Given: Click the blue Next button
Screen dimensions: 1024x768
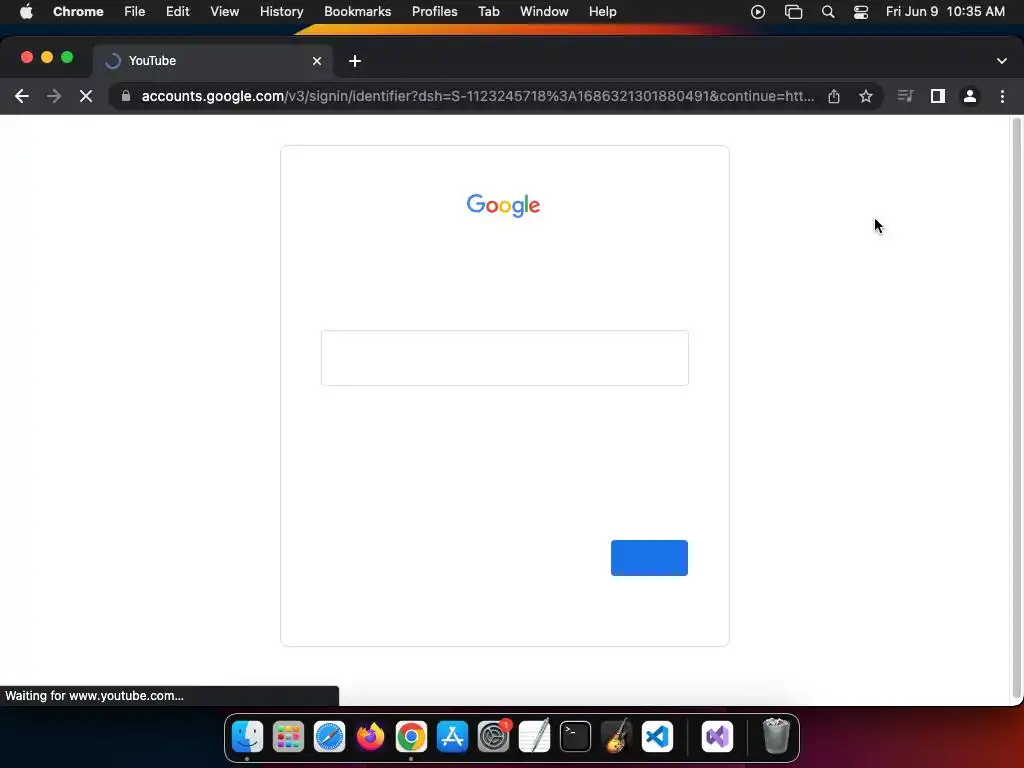Looking at the screenshot, I should (649, 558).
